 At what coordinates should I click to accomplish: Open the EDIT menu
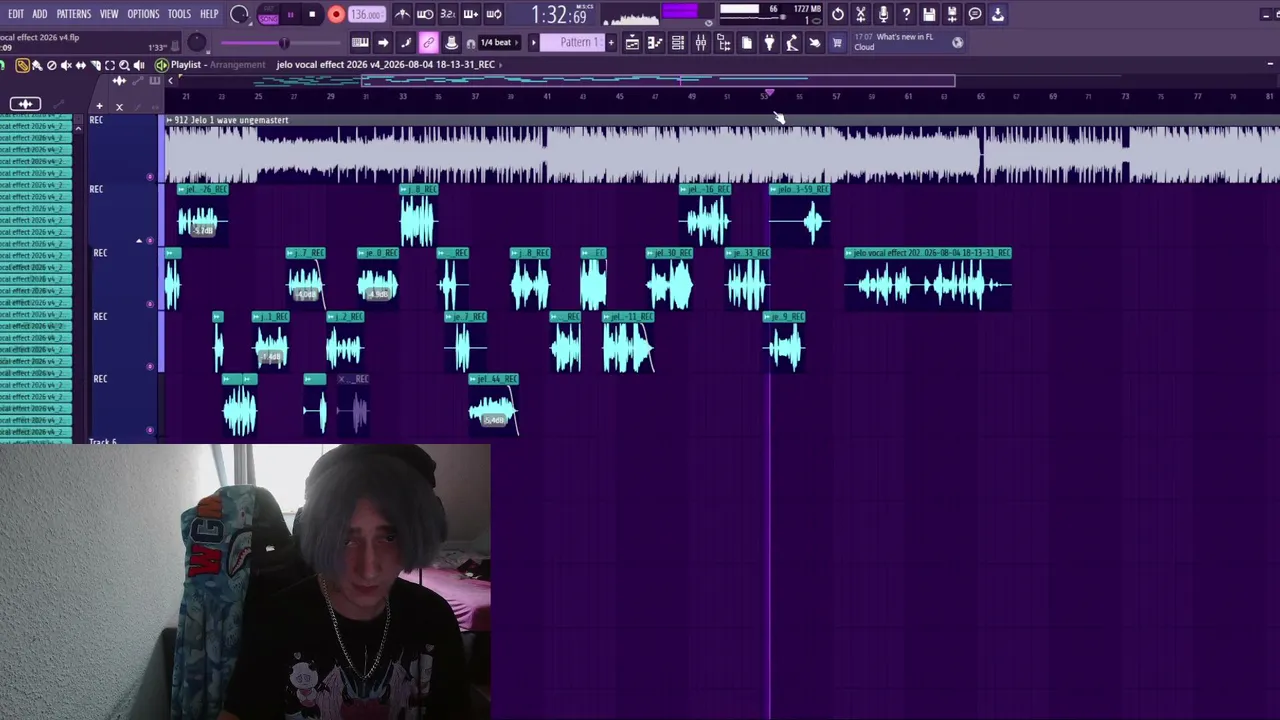click(16, 14)
